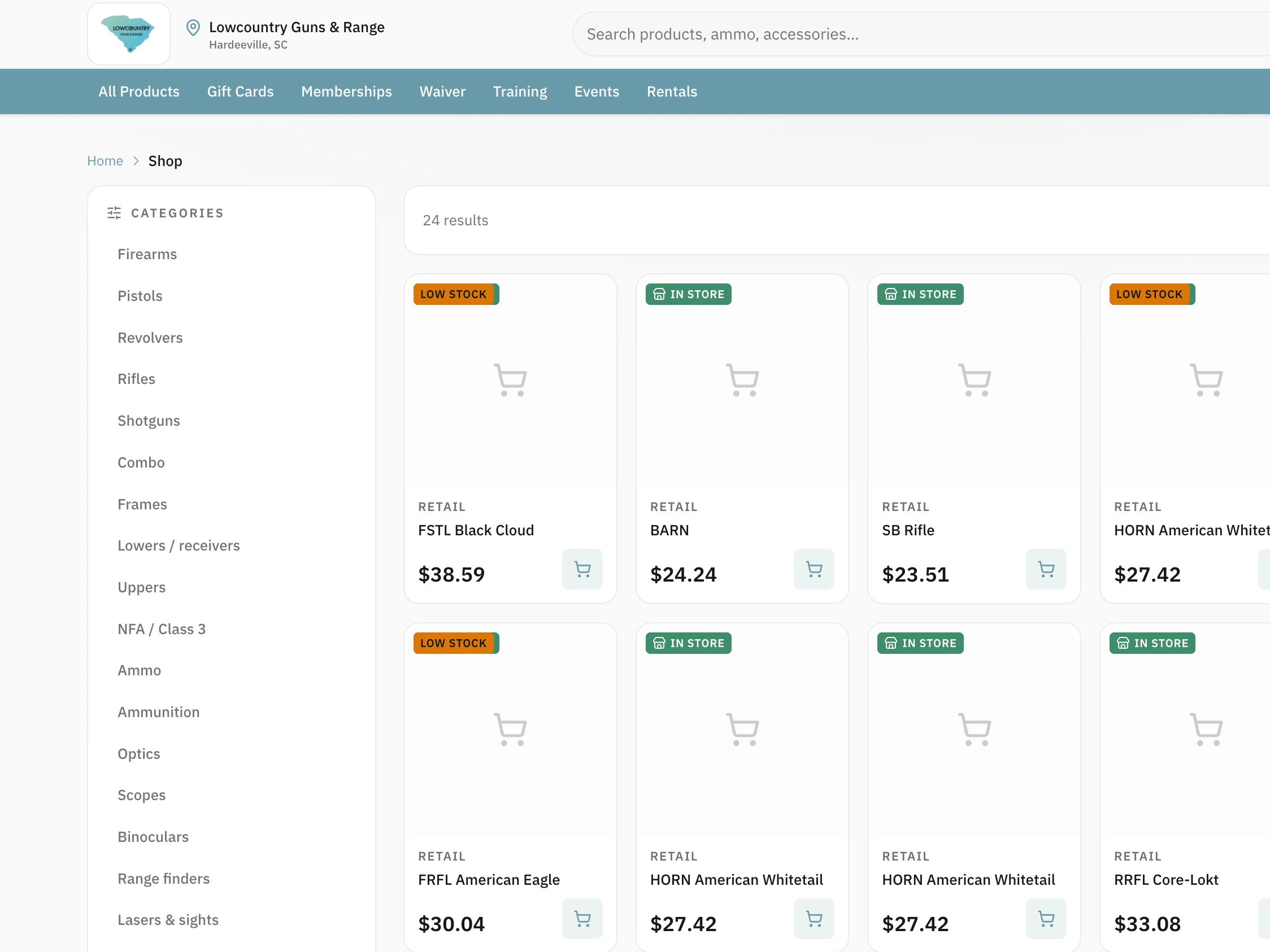Click the location pin icon

tap(193, 28)
